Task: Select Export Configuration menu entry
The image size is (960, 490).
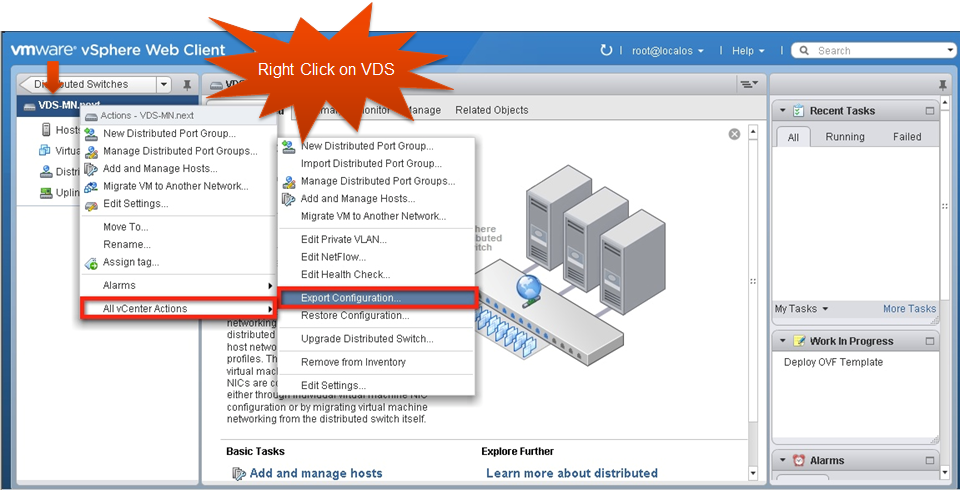Action: pyautogui.click(x=350, y=297)
